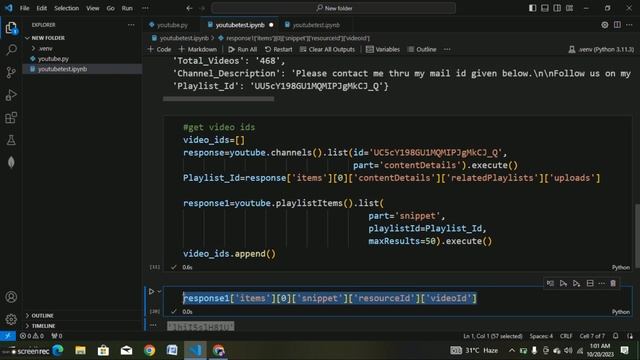The width and height of the screenshot is (640, 360).
Task: Open Explorer views and more actions
Action: pos(131,25)
